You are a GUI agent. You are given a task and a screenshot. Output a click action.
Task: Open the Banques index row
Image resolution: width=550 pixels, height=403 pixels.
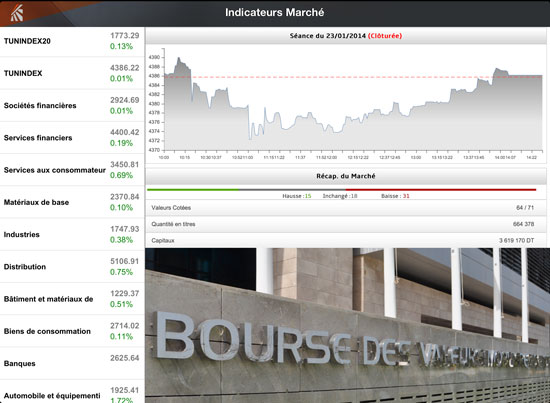point(72,363)
